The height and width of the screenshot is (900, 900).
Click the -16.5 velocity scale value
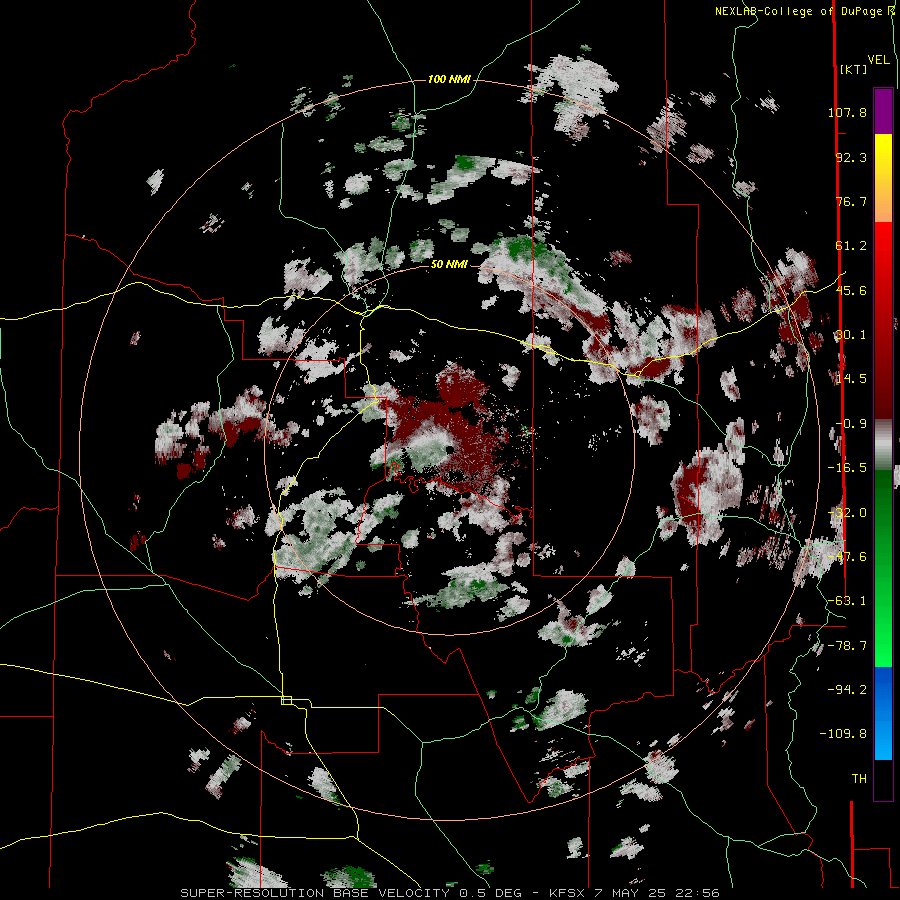(x=847, y=468)
